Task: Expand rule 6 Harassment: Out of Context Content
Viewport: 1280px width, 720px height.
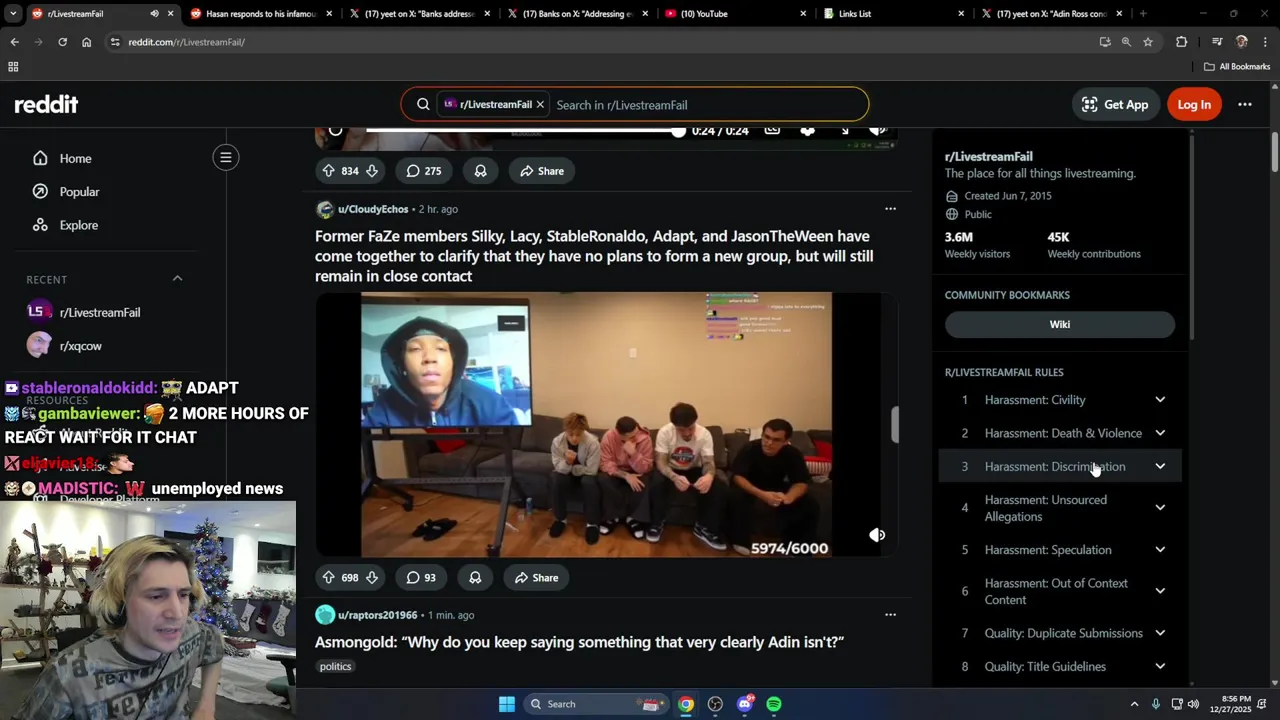Action: 1060,591
